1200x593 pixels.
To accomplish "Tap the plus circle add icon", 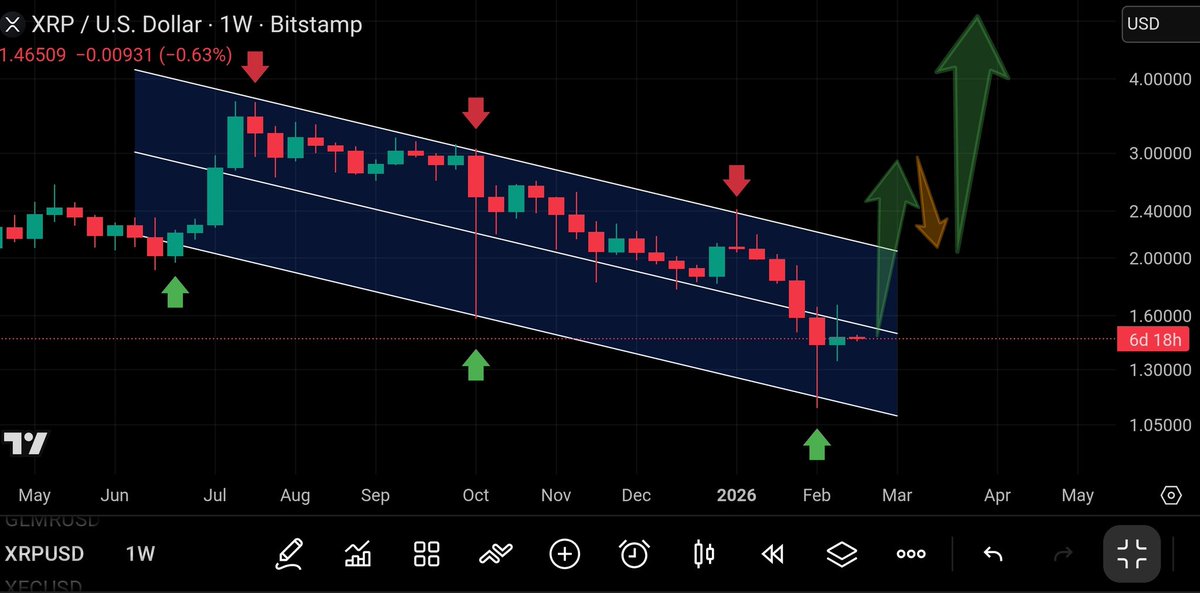I will (565, 553).
